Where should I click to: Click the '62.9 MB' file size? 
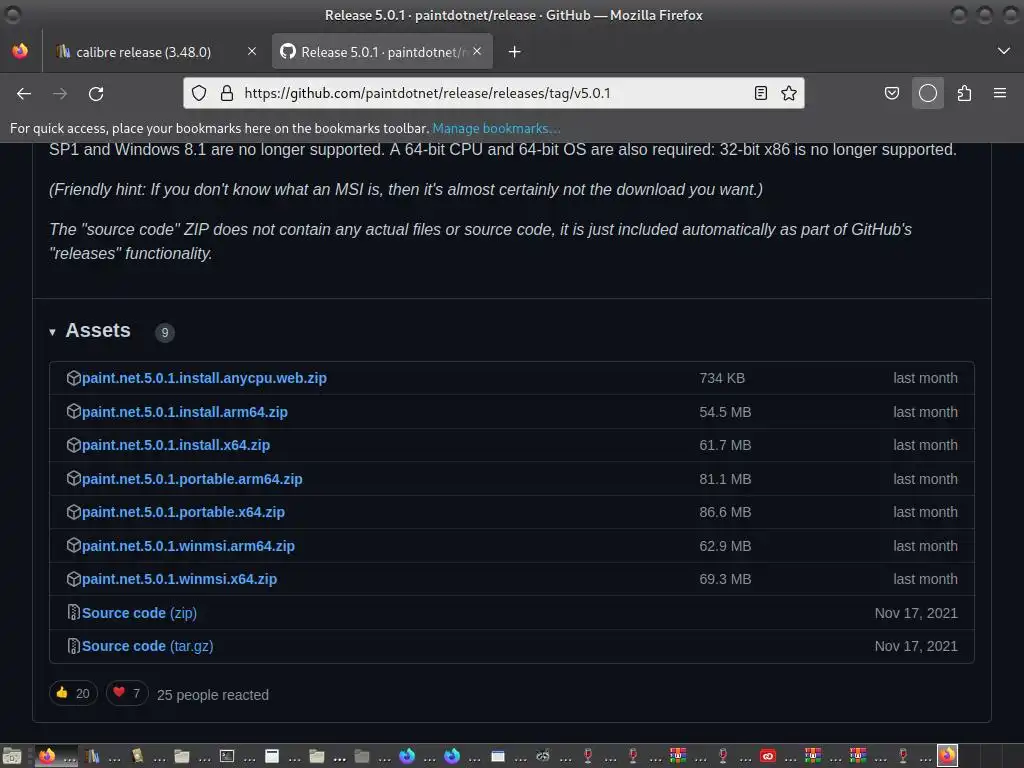(x=725, y=546)
